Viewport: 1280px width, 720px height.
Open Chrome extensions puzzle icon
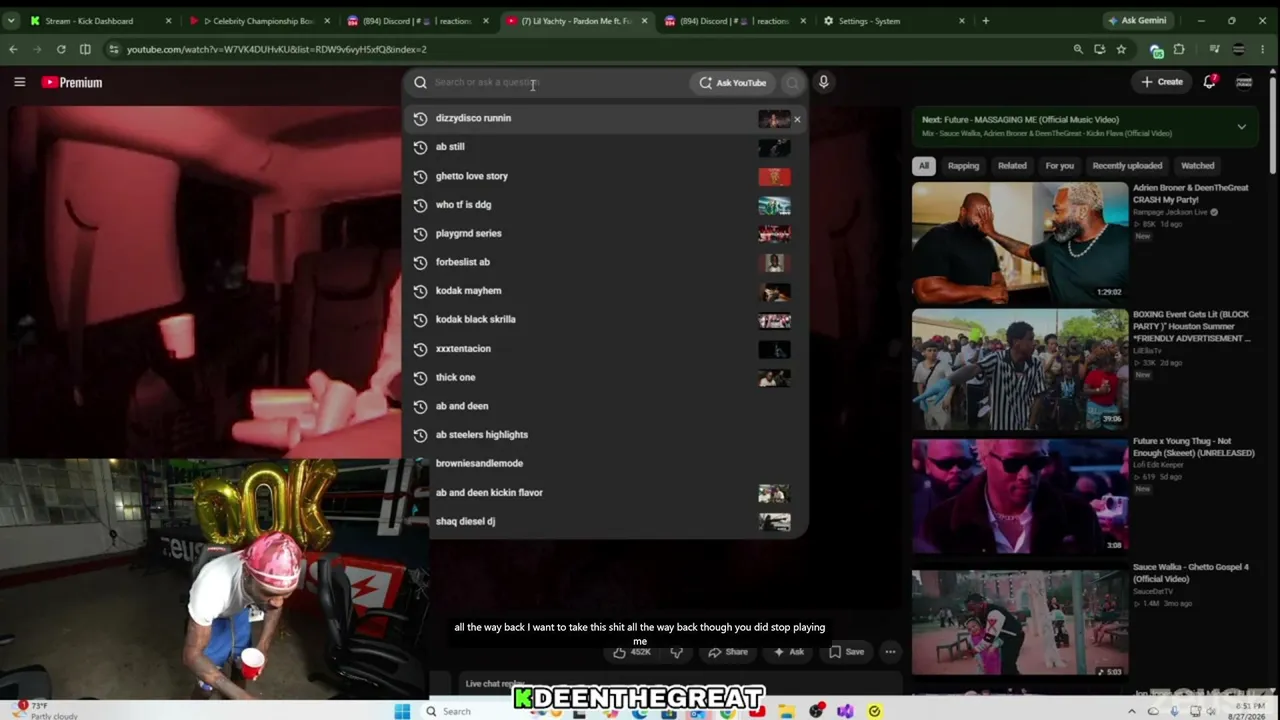click(x=1179, y=49)
